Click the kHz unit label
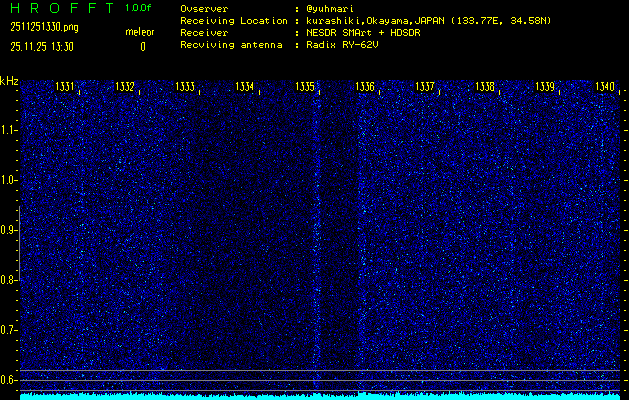Image resolution: width=629 pixels, height=400 pixels. point(9,80)
